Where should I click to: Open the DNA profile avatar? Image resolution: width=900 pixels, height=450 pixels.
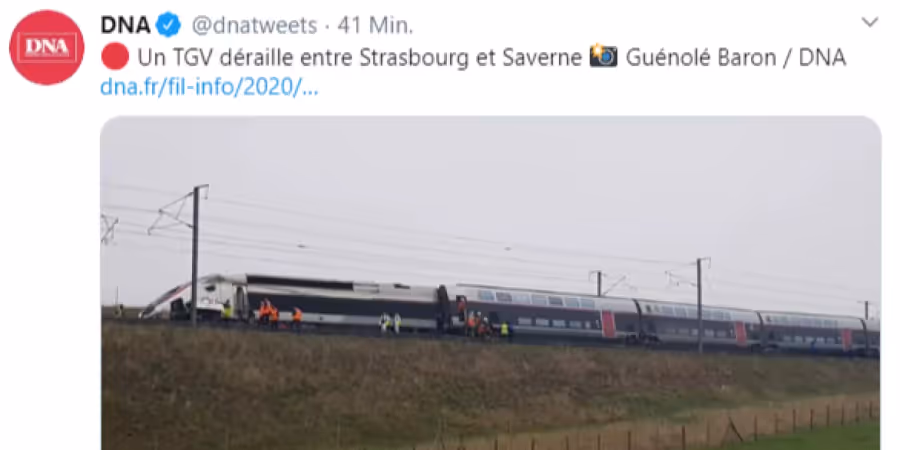[46, 47]
